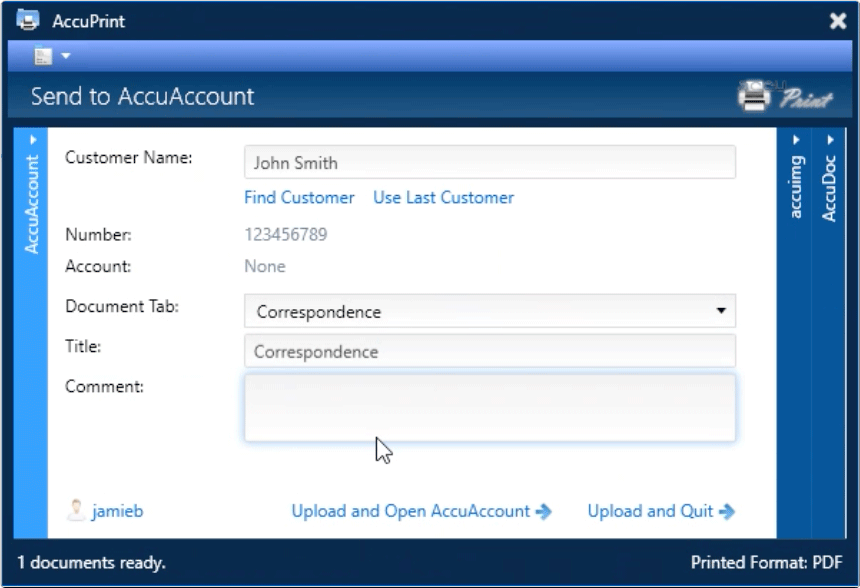Click inside the Comment text box

(x=489, y=407)
